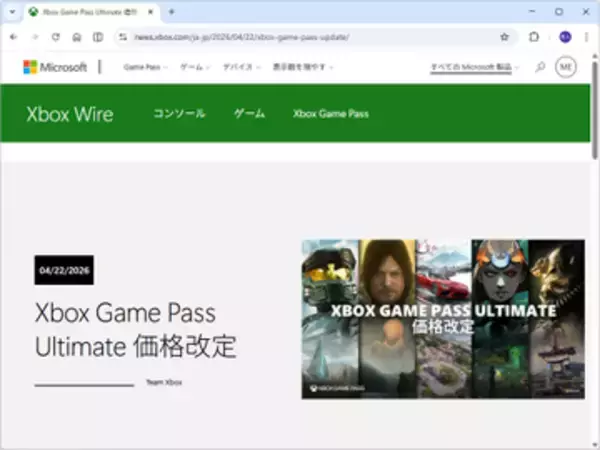View site information icon in address bar

pyautogui.click(x=123, y=37)
